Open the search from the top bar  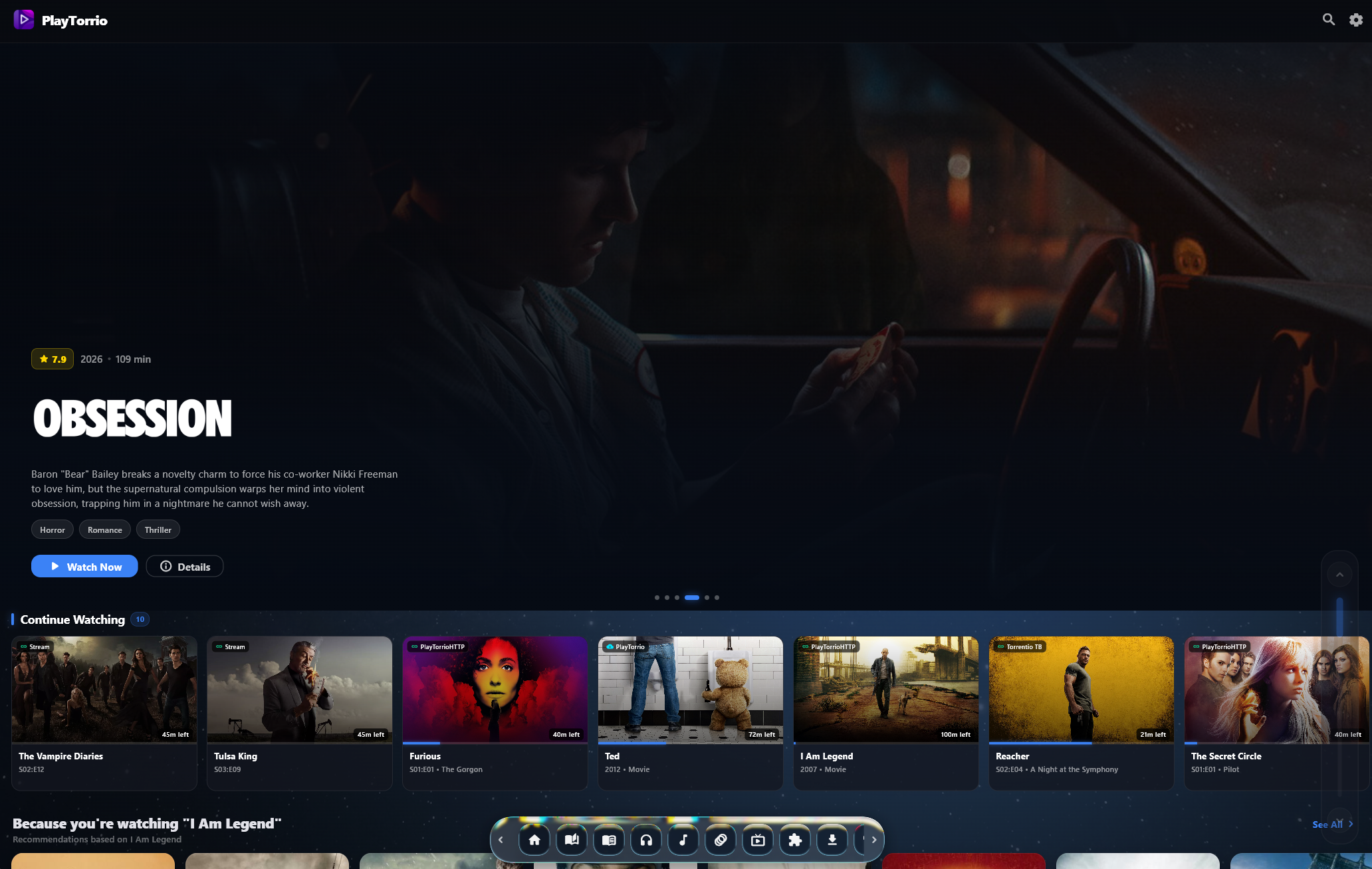(x=1328, y=20)
